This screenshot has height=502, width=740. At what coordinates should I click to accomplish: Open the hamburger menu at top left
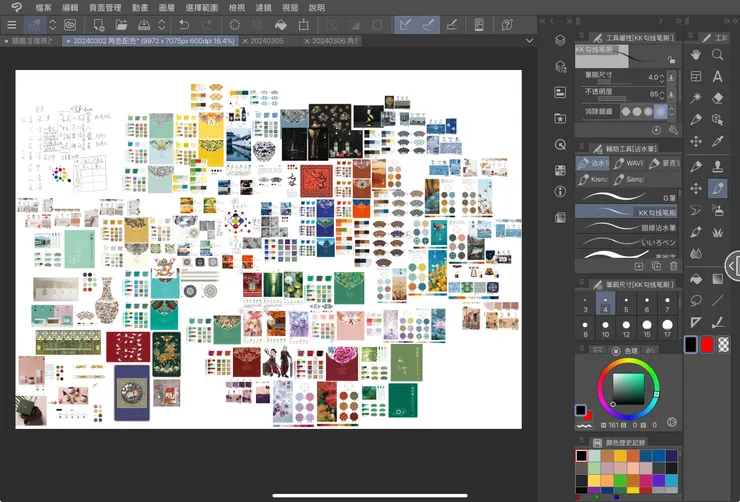(x=11, y=24)
